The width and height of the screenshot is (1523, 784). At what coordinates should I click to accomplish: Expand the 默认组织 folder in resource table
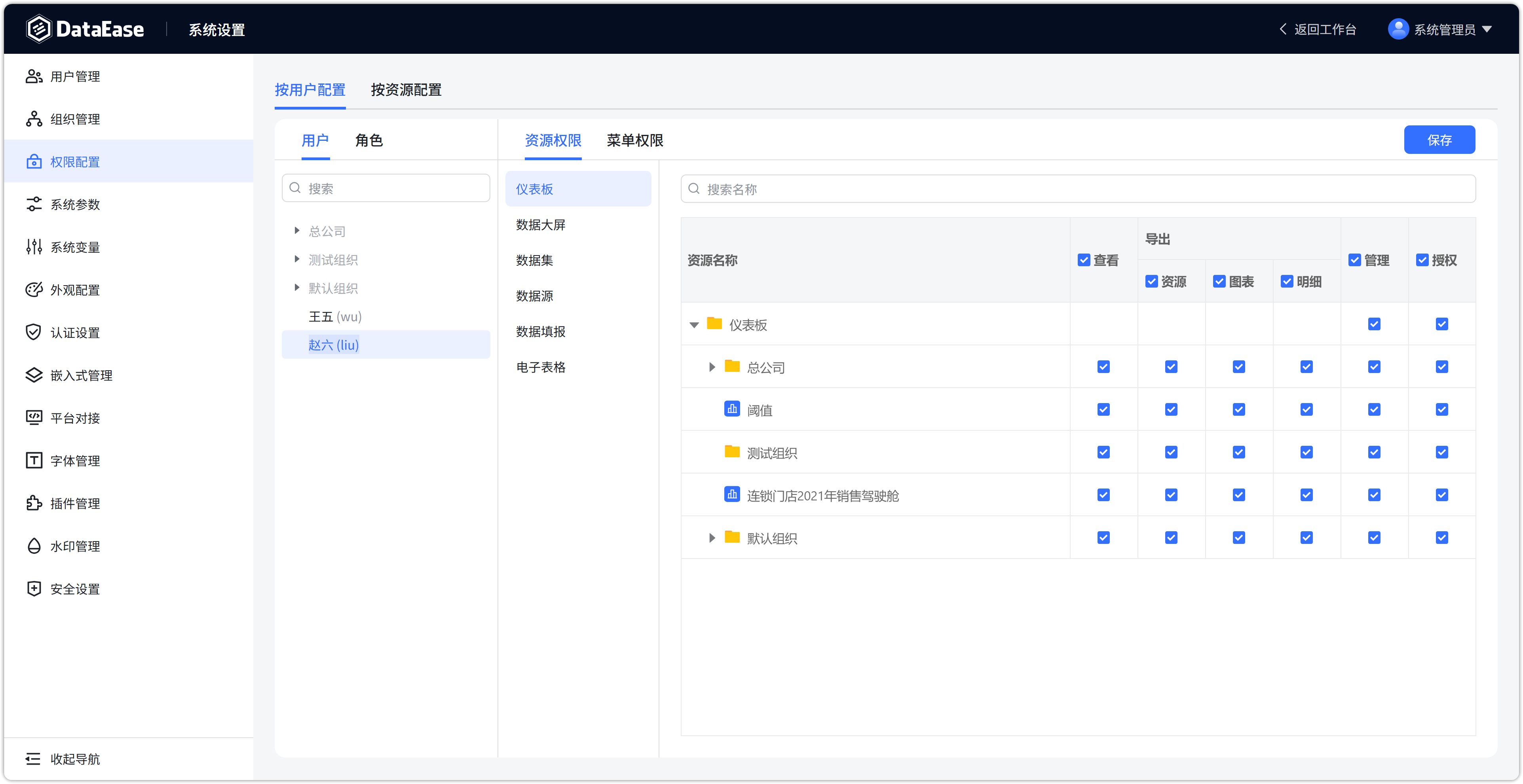click(712, 538)
